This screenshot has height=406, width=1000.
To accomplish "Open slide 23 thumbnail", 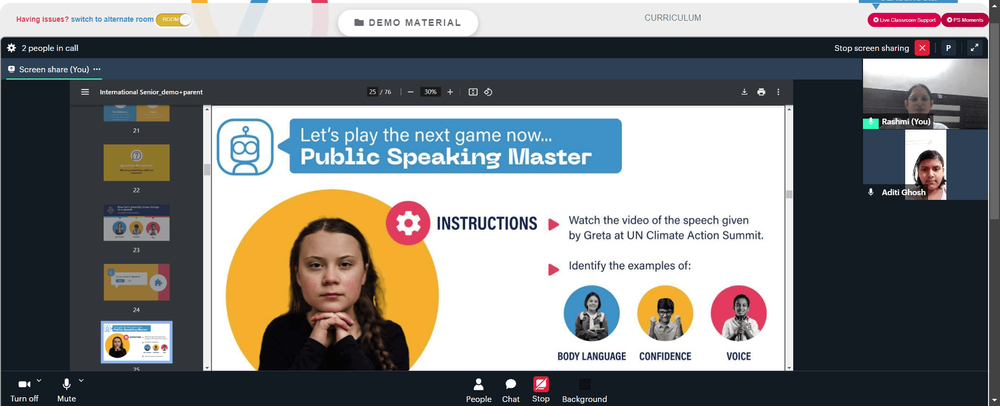I will tap(136, 222).
